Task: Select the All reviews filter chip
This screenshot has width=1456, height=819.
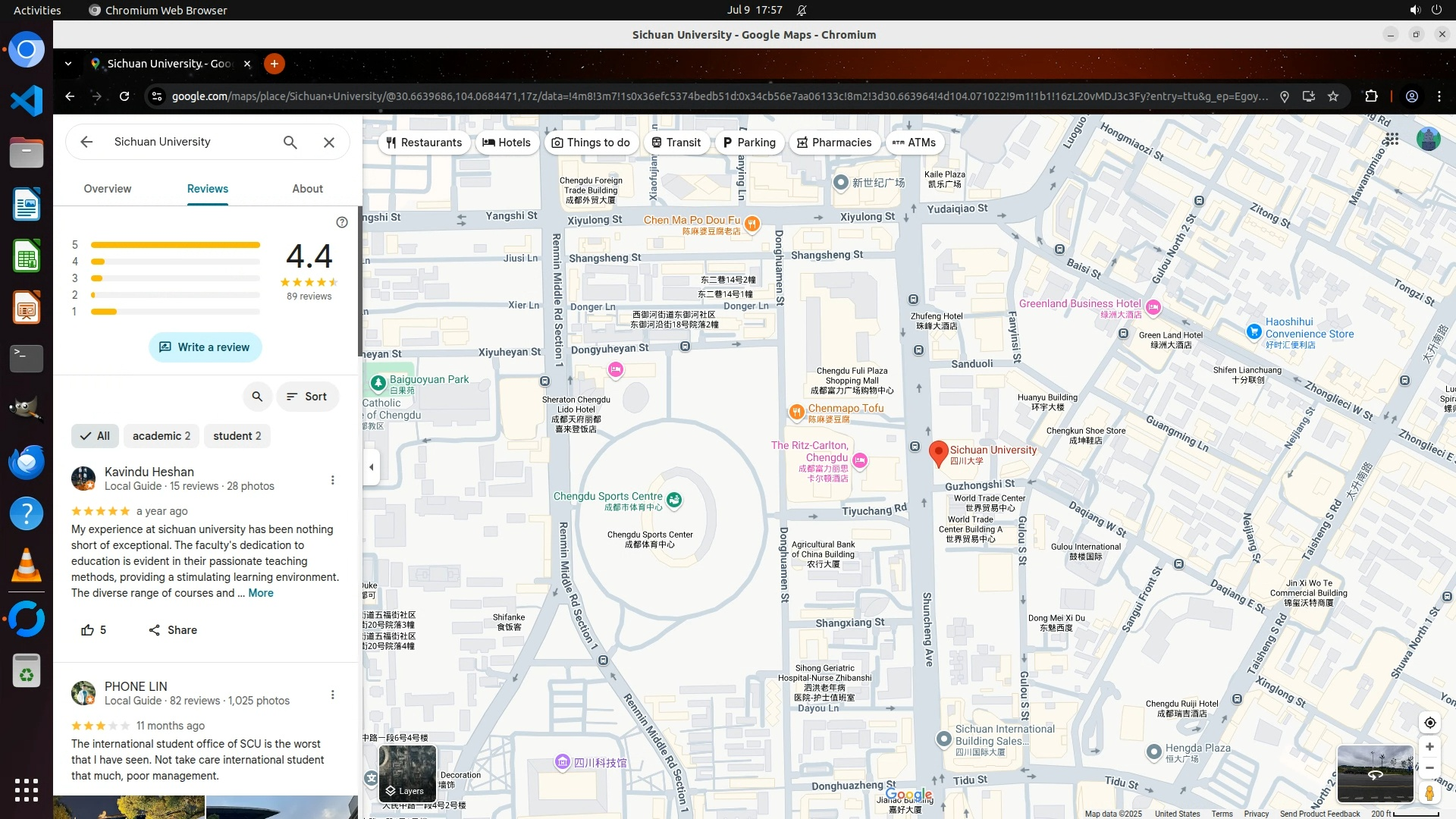Action: tap(96, 436)
